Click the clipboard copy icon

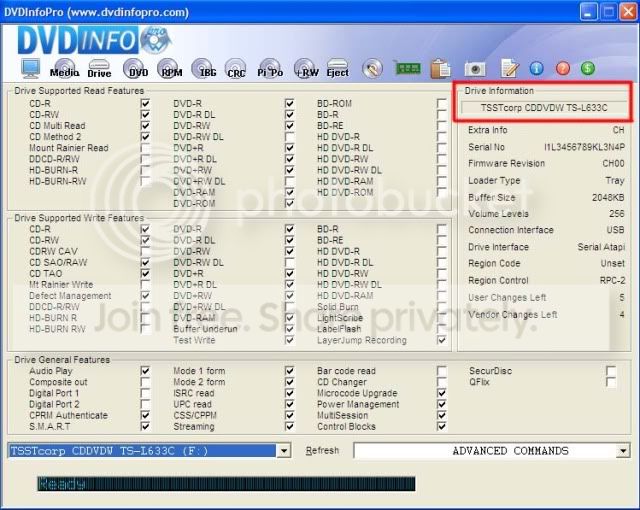tap(440, 69)
